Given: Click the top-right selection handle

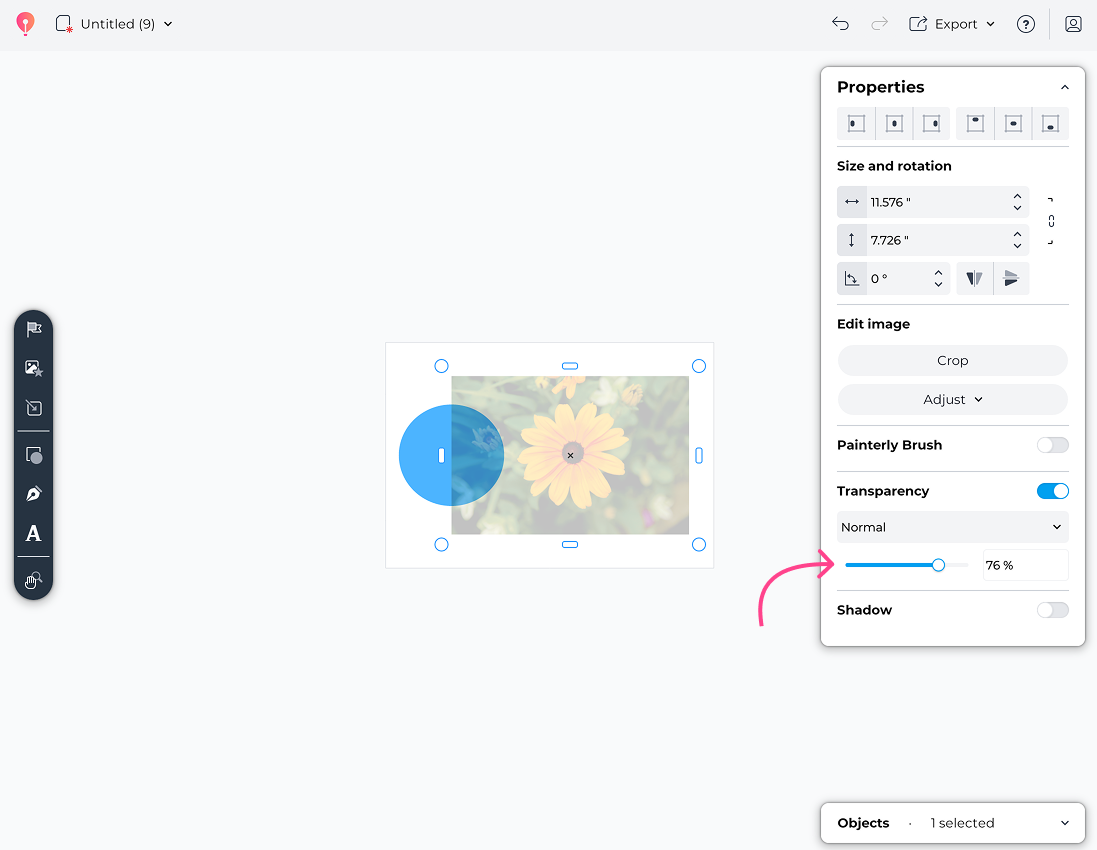Looking at the screenshot, I should pyautogui.click(x=699, y=366).
